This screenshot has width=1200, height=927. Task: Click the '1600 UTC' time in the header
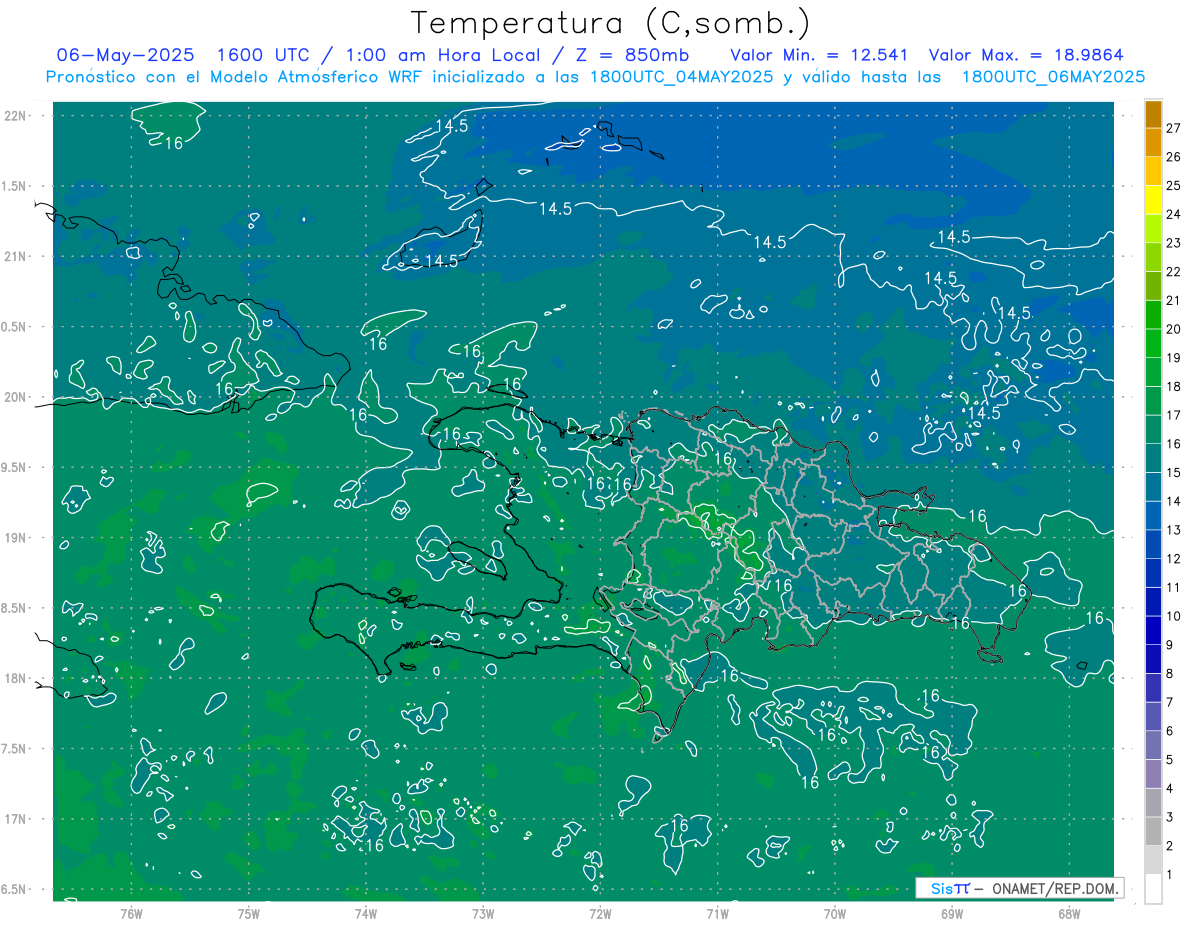(263, 55)
